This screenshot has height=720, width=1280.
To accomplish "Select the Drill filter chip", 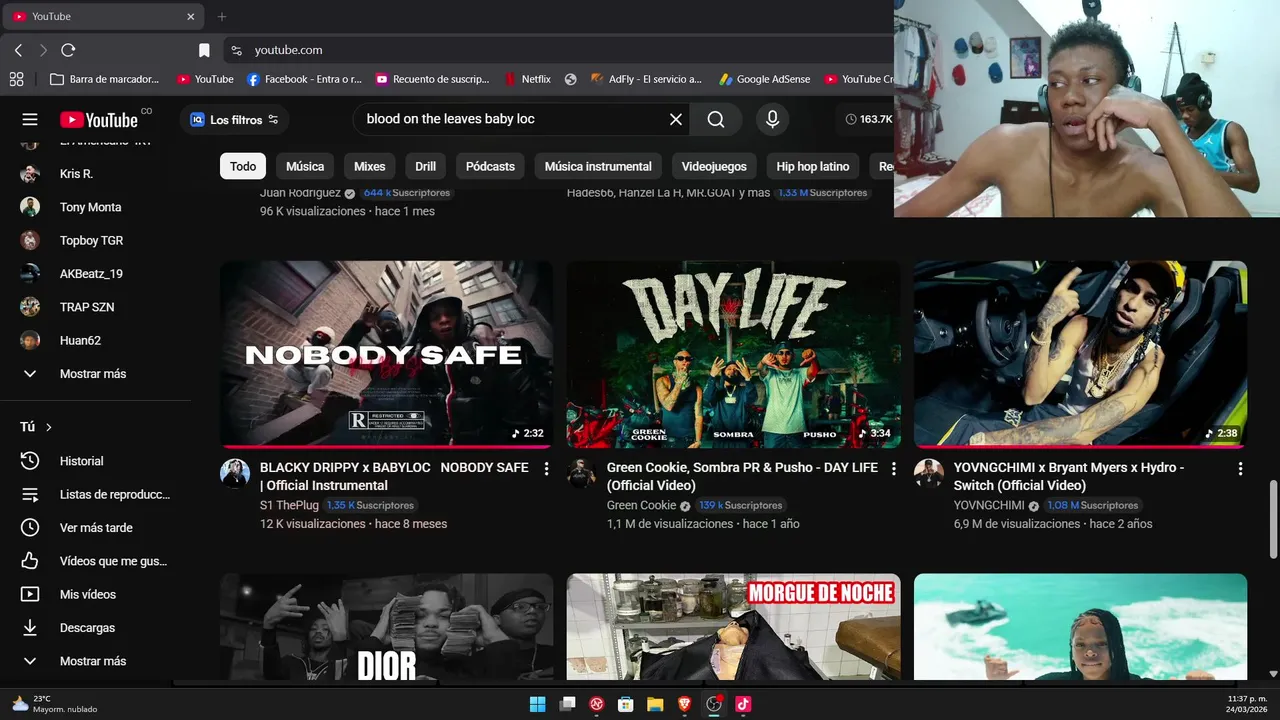I will (425, 166).
